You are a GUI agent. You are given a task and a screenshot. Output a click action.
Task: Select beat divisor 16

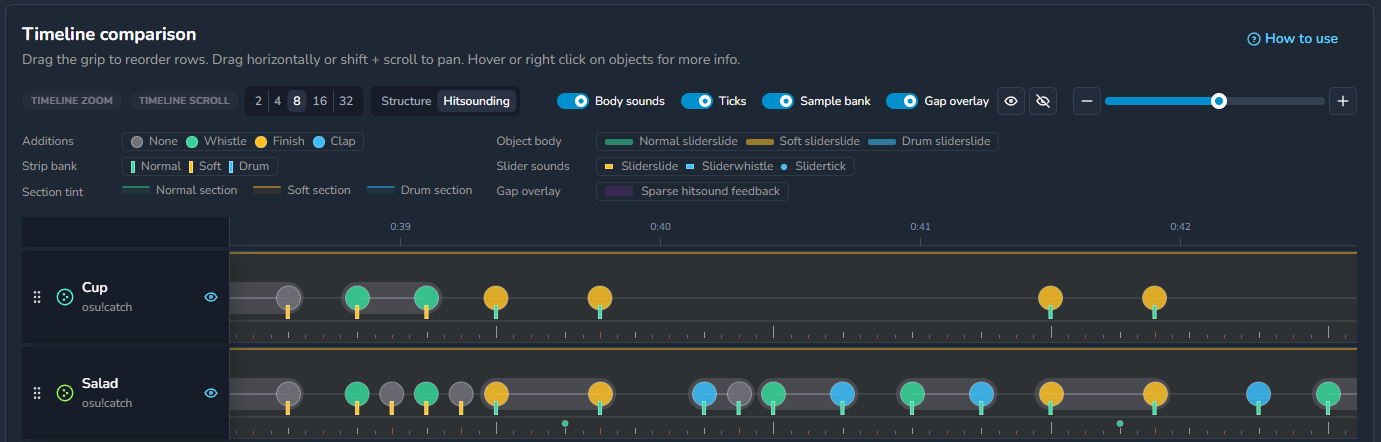coord(320,101)
